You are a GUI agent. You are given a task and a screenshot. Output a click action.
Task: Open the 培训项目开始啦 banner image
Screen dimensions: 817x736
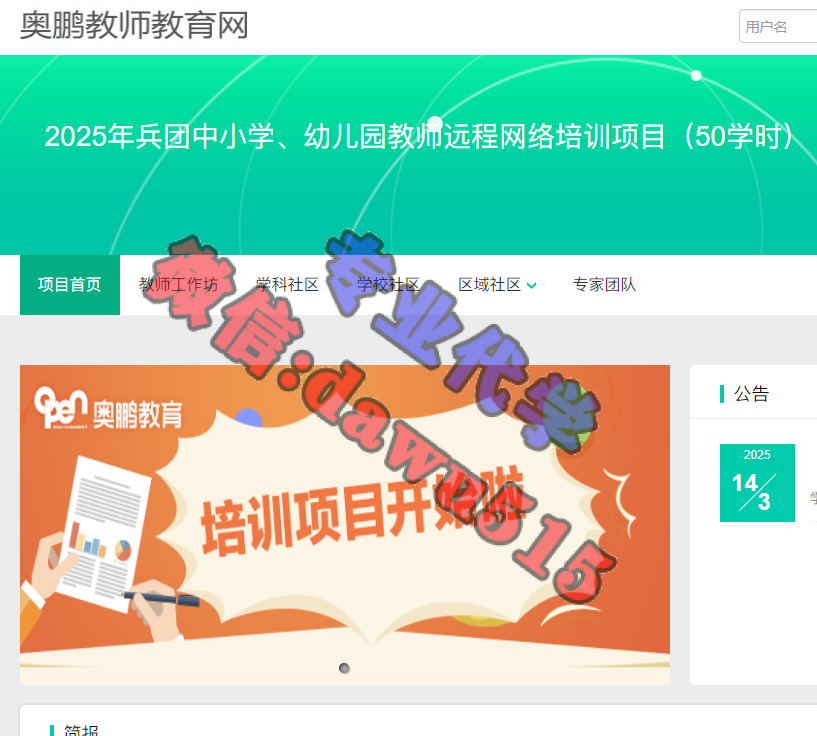[345, 525]
